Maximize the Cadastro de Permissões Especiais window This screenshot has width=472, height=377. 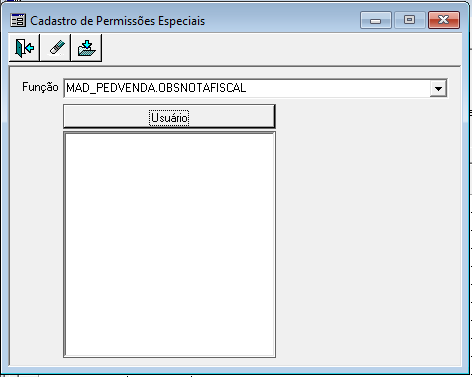410,20
